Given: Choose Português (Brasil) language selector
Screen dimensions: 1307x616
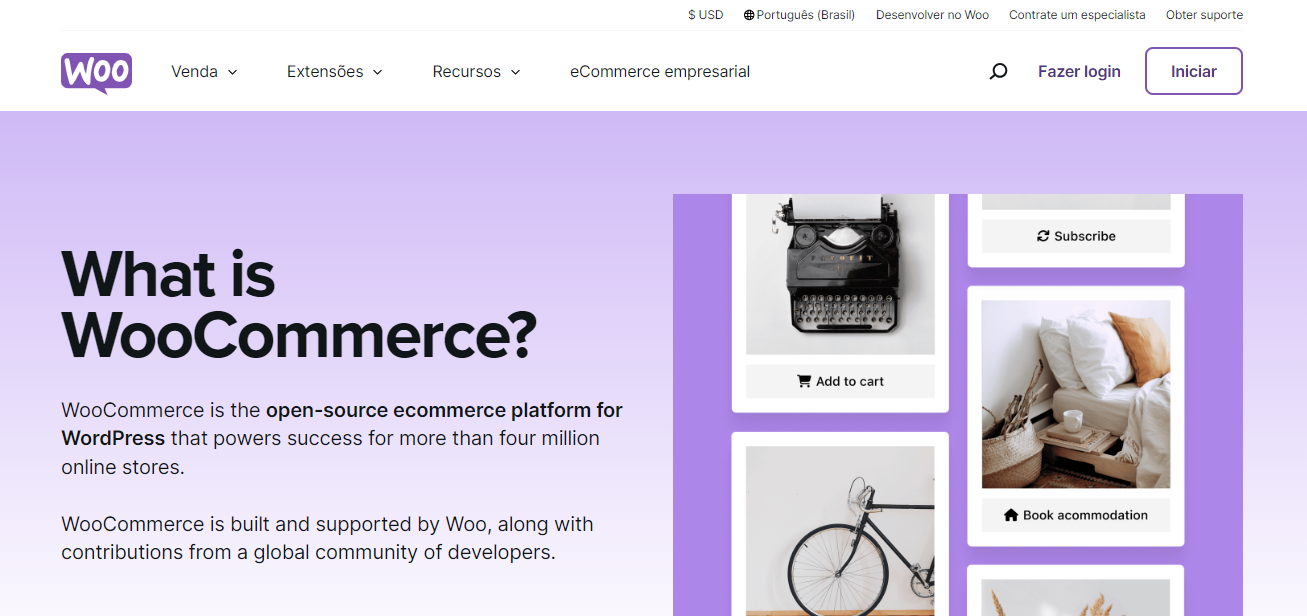Looking at the screenshot, I should pos(805,15).
